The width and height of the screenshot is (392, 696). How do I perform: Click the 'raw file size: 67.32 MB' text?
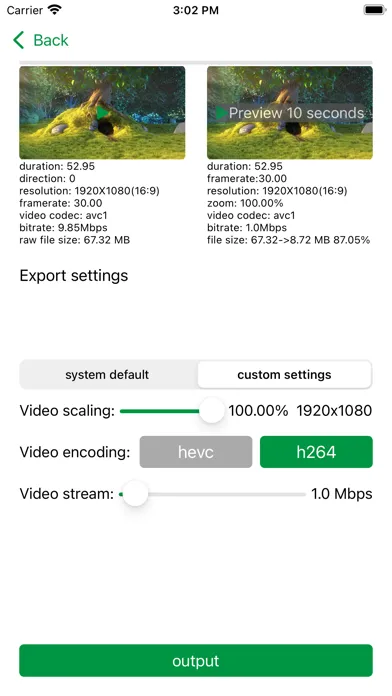tap(75, 240)
